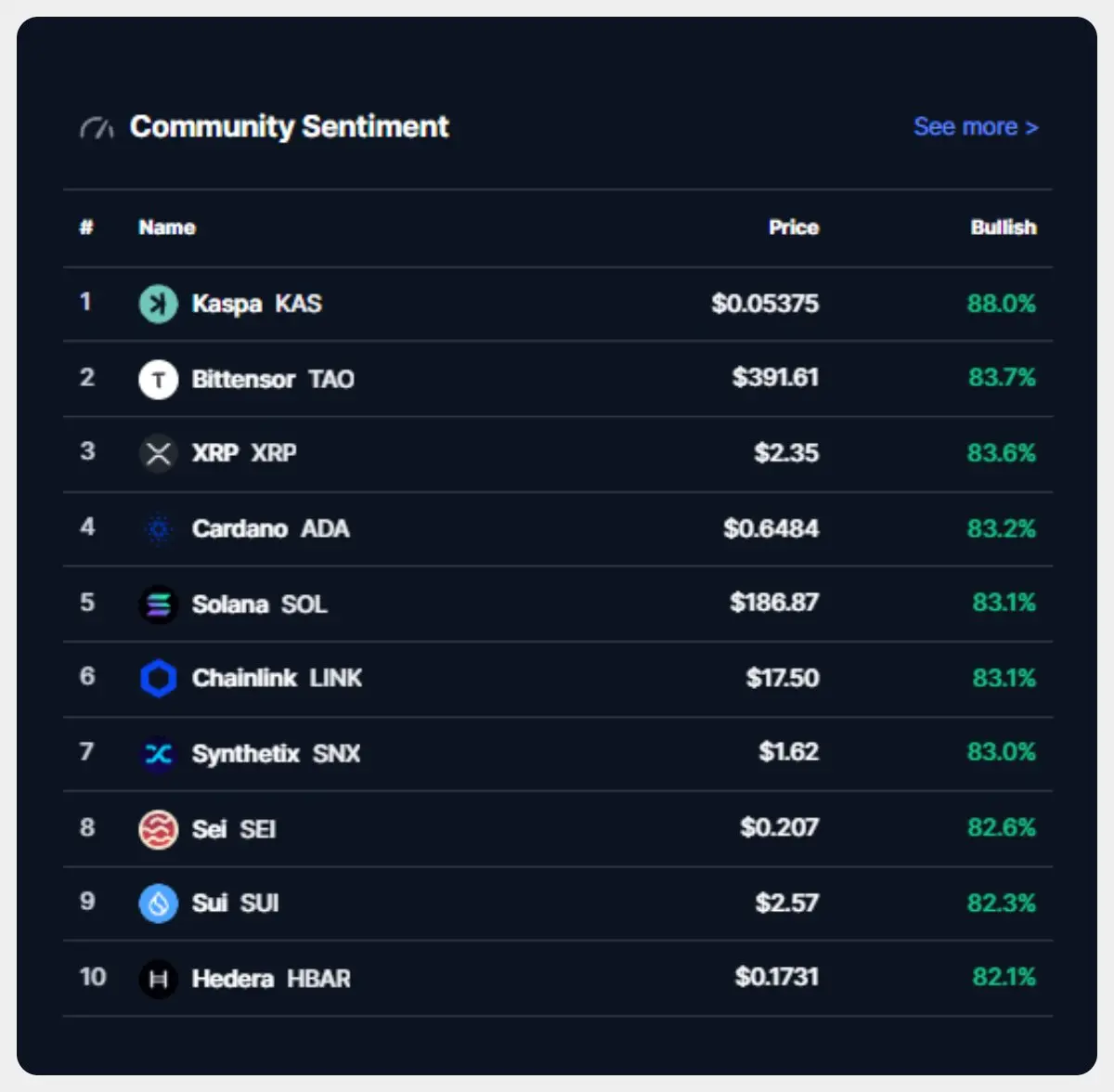Click Sui price $2.57
Screen dimensions: 1114x1092
point(787,903)
